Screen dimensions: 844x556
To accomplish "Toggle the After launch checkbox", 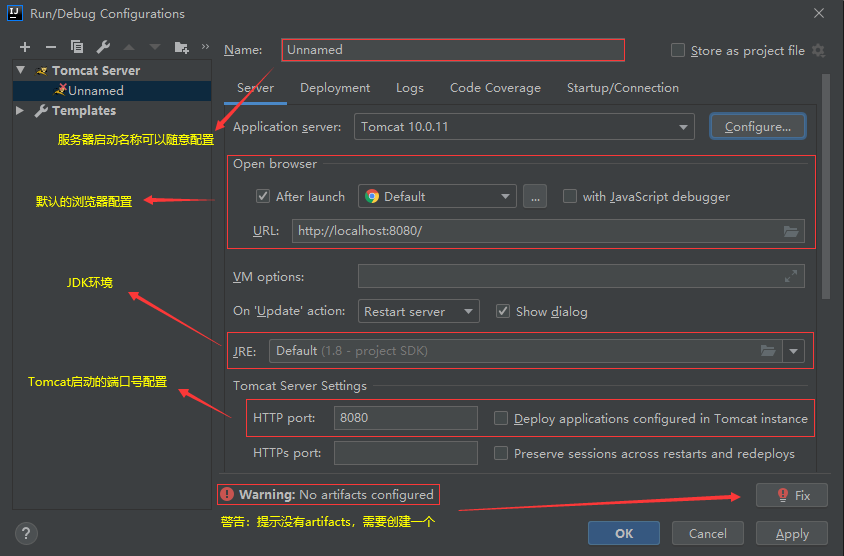I will 263,196.
